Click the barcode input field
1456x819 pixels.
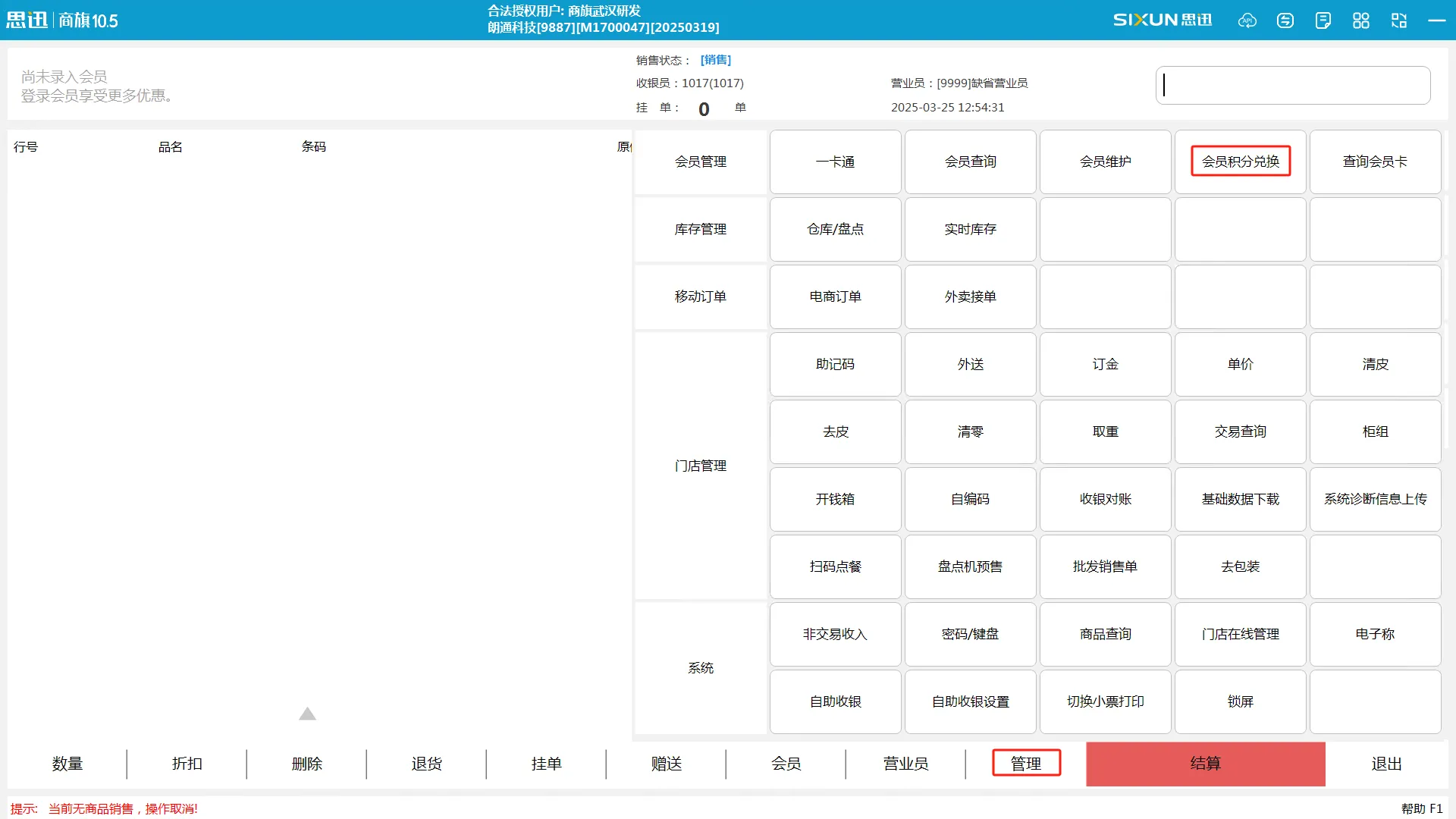click(x=1293, y=85)
